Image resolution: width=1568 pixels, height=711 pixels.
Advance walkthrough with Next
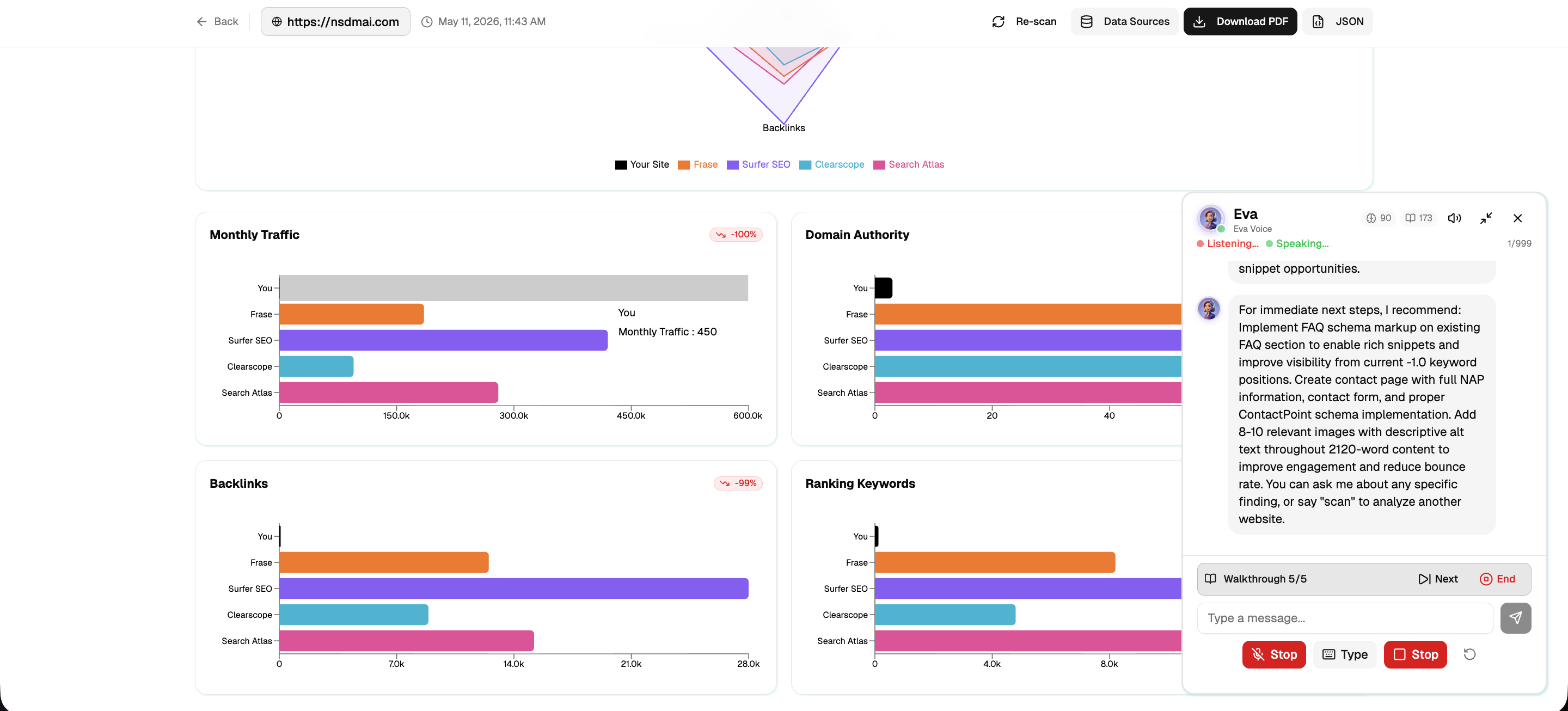[x=1438, y=579]
